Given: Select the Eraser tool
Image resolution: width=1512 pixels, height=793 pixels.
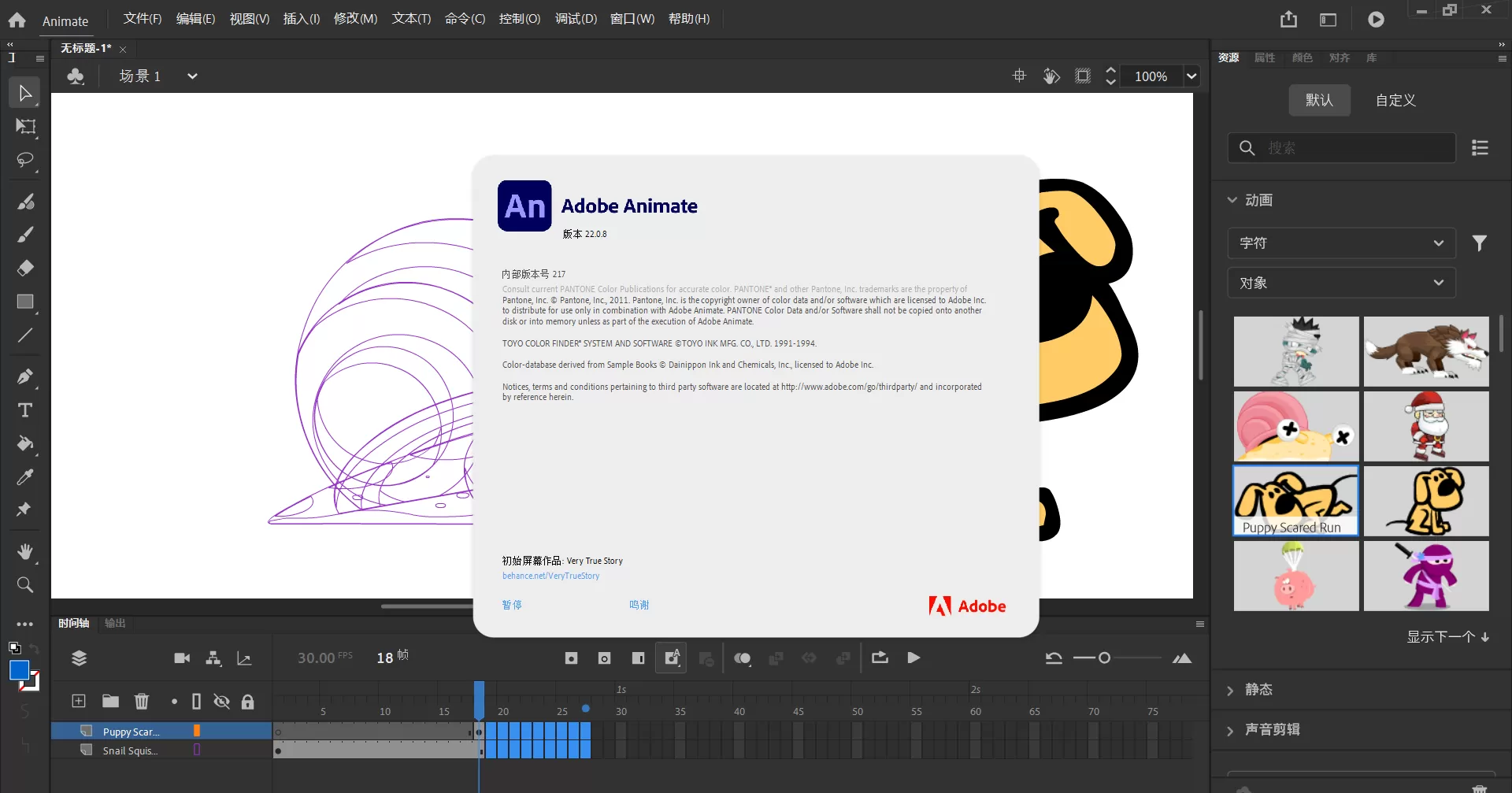Looking at the screenshot, I should click(x=24, y=268).
